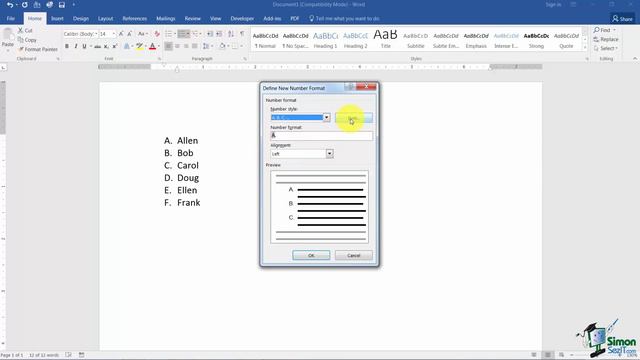The image size is (640, 360).
Task: Switch to the References tab
Action: click(135, 18)
